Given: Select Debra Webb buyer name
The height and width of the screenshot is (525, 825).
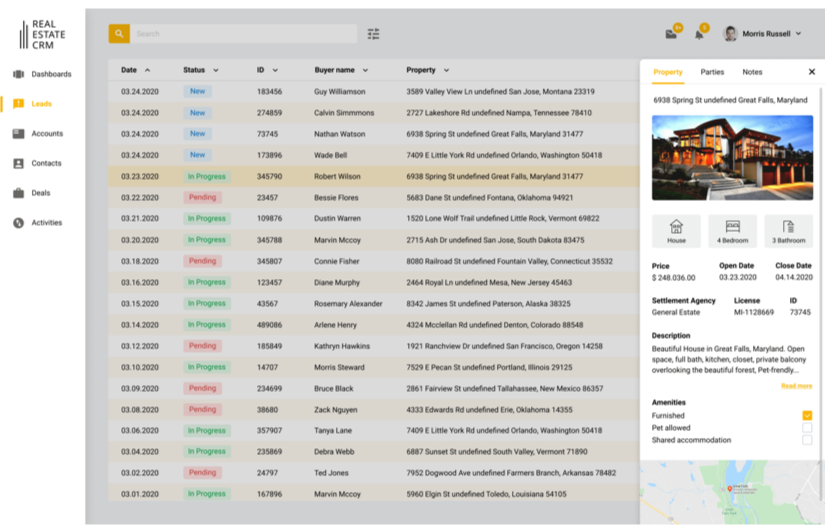Looking at the screenshot, I should tap(334, 451).
